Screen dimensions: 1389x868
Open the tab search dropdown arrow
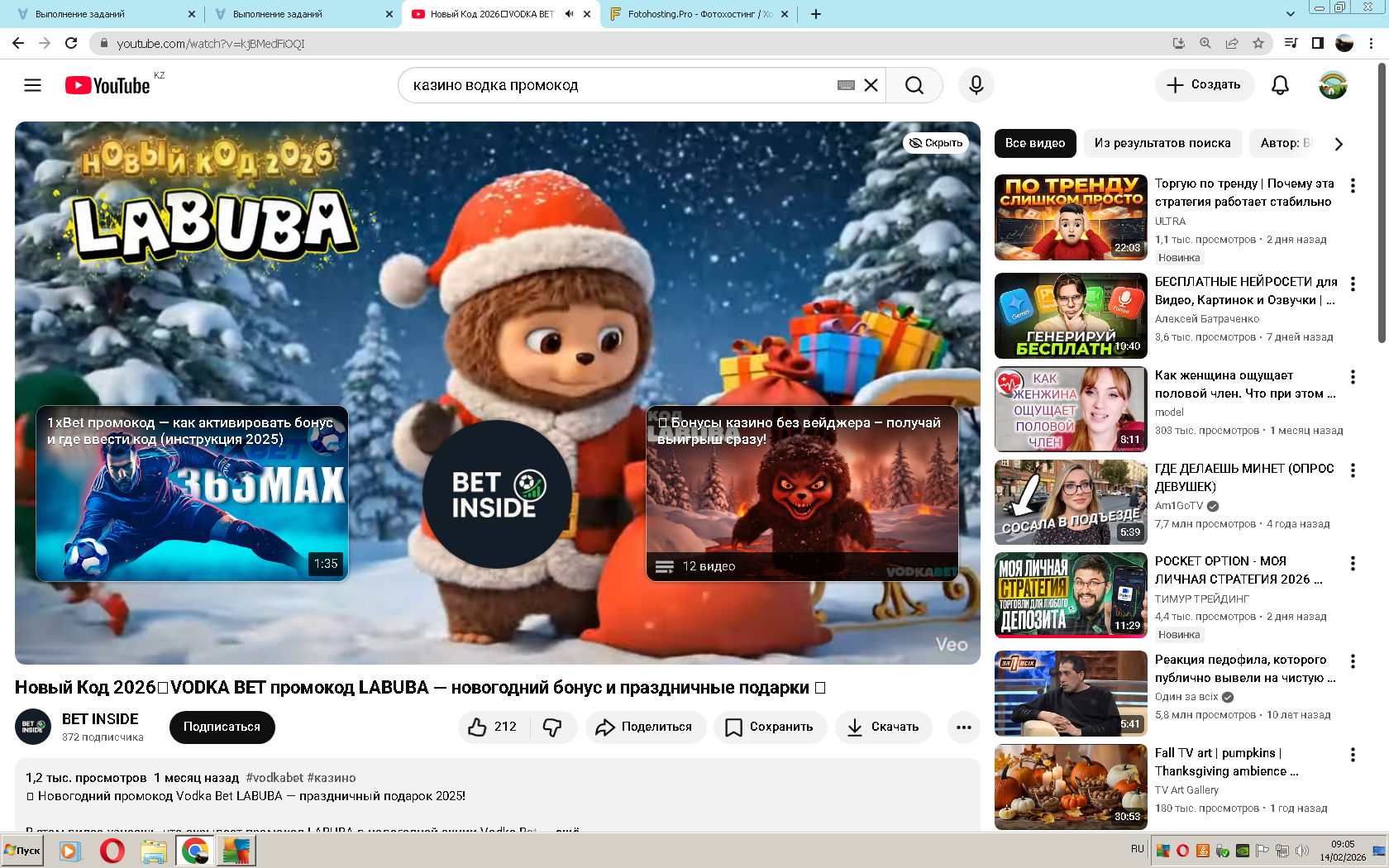1290,14
